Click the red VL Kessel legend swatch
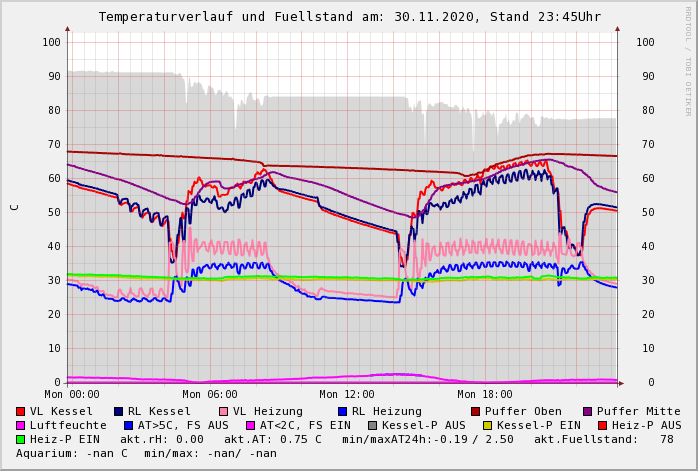The height and width of the screenshot is (471, 698). (21, 411)
